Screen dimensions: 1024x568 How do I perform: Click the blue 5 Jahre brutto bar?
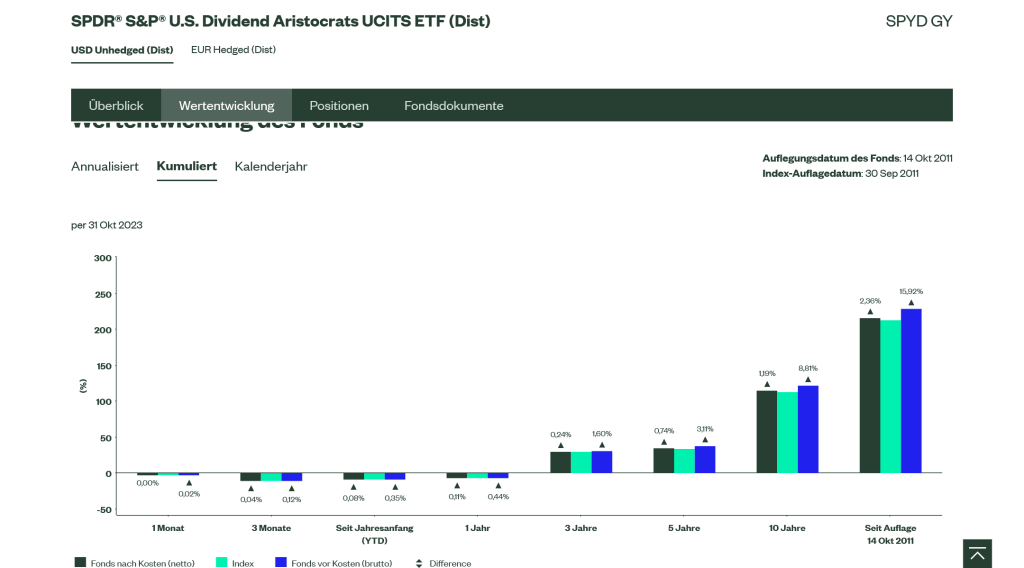point(705,460)
